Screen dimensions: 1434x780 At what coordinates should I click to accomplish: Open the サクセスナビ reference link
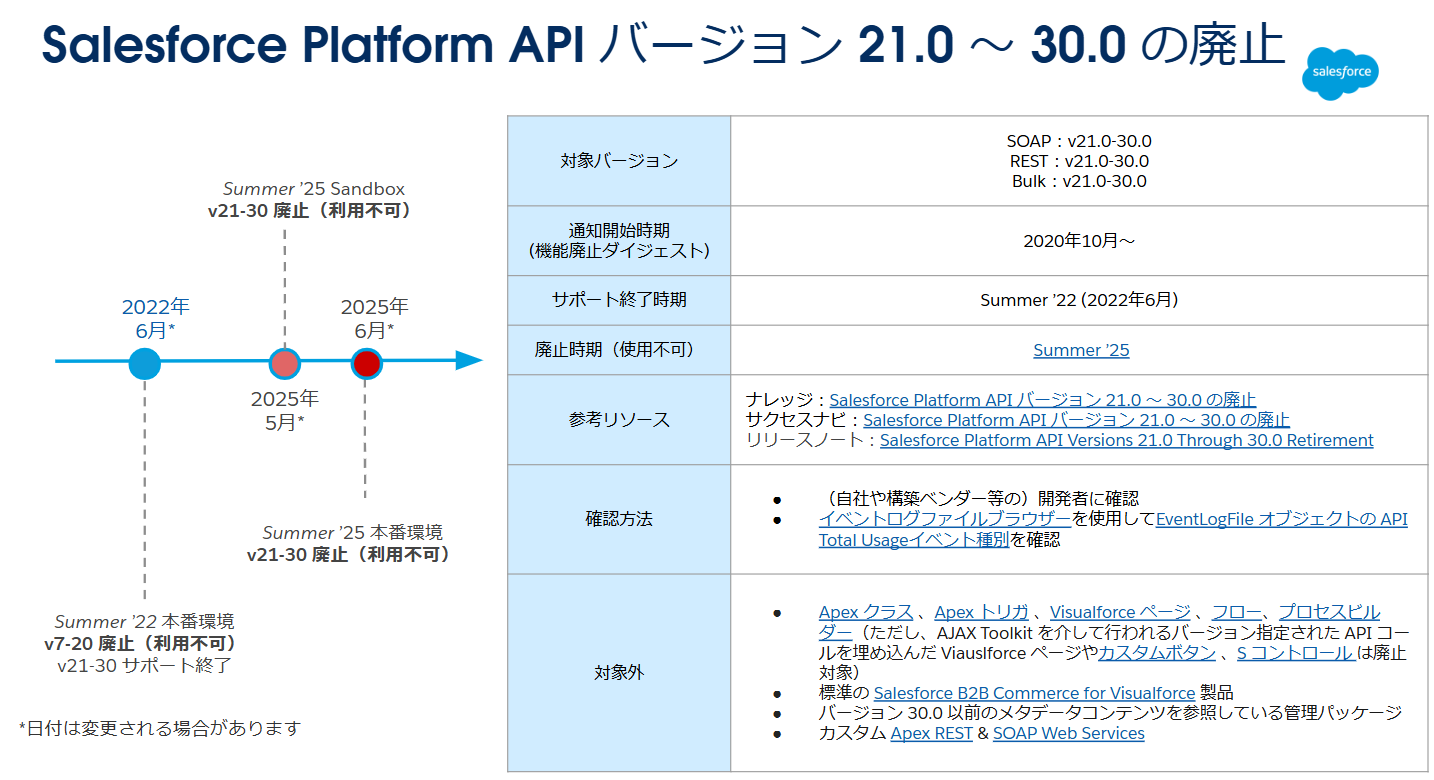[1075, 419]
